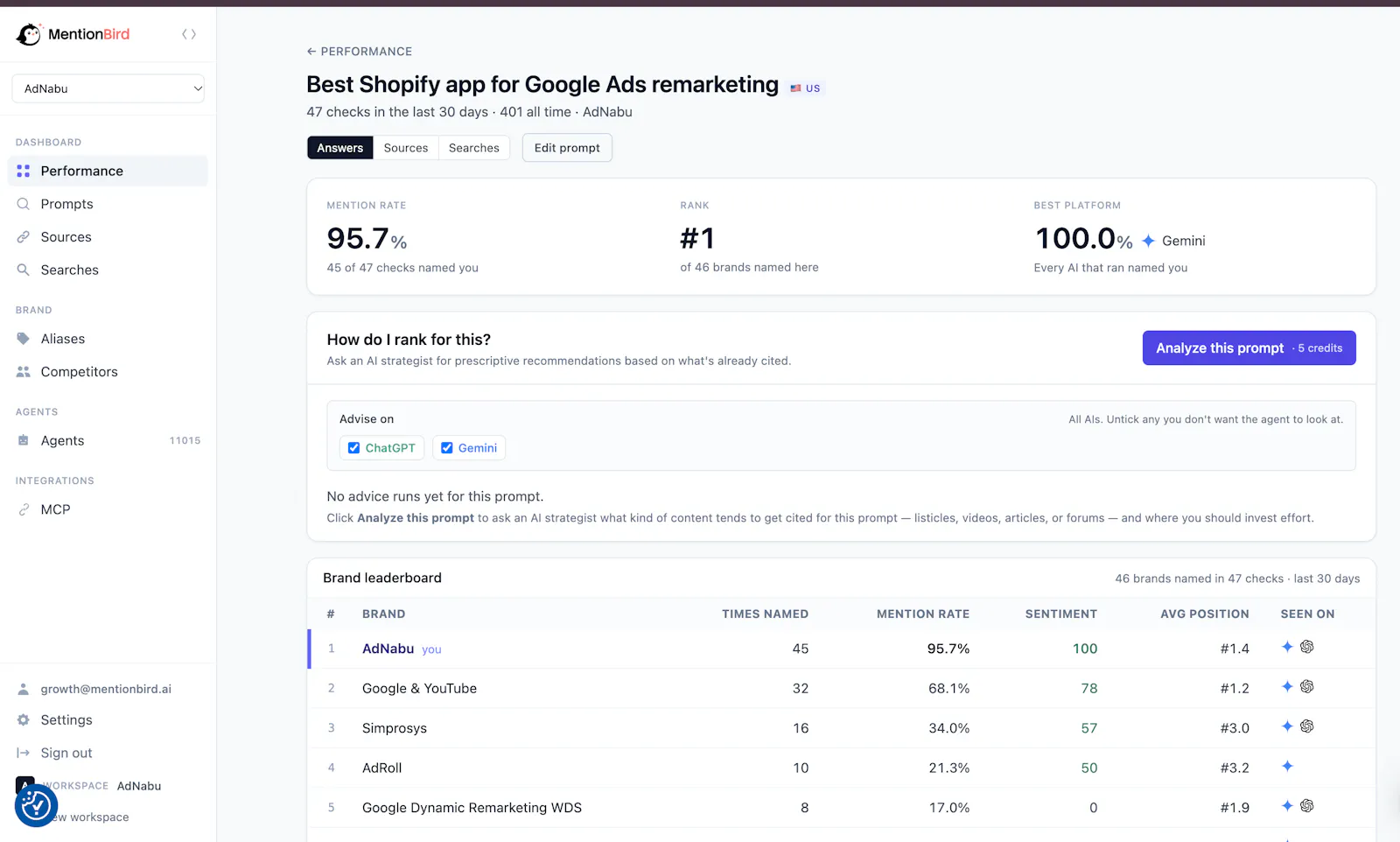Click ChatGPT icon in Google & YouTube row

pyautogui.click(x=1307, y=687)
